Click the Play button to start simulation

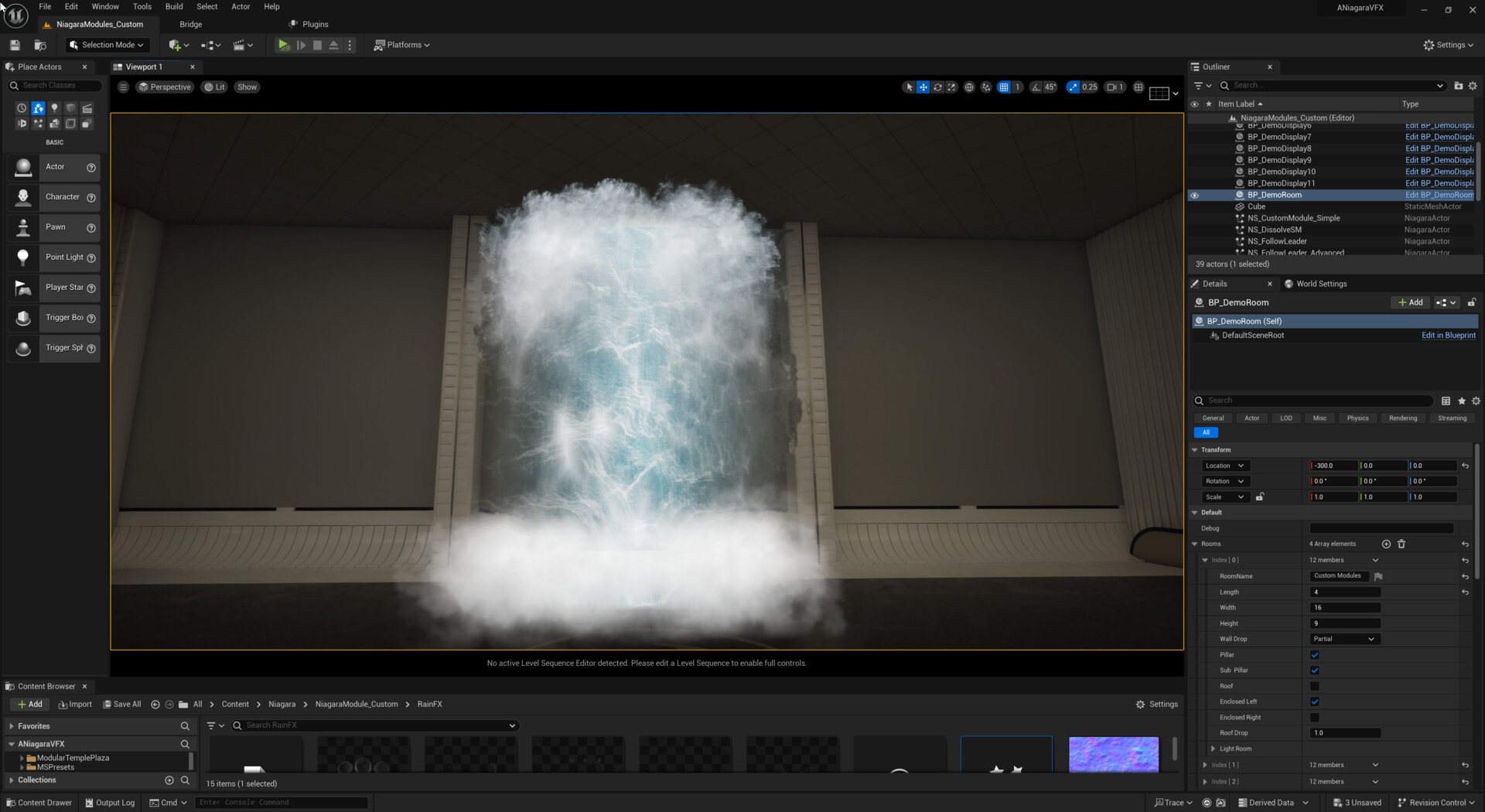pyautogui.click(x=284, y=45)
